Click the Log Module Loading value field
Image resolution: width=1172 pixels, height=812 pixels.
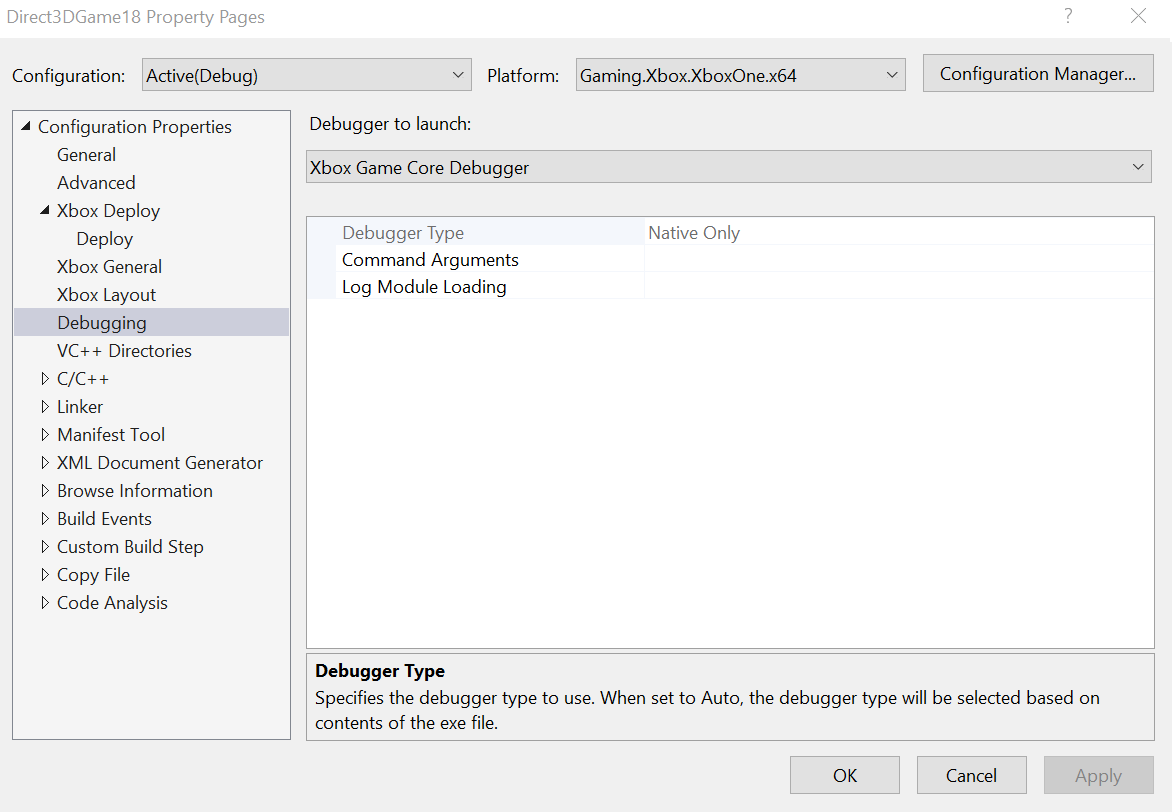898,286
